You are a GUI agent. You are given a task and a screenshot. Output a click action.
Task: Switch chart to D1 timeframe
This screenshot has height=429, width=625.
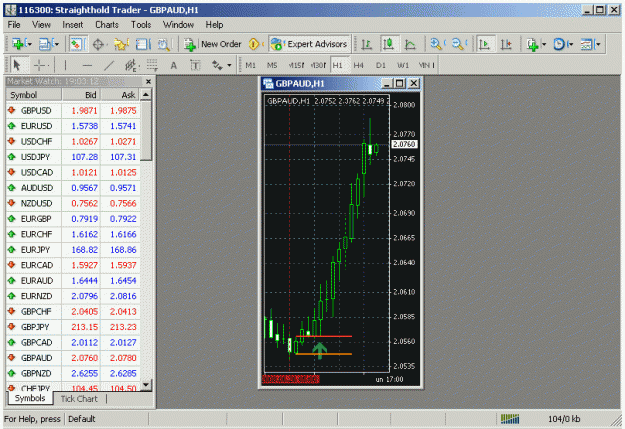pyautogui.click(x=381, y=65)
